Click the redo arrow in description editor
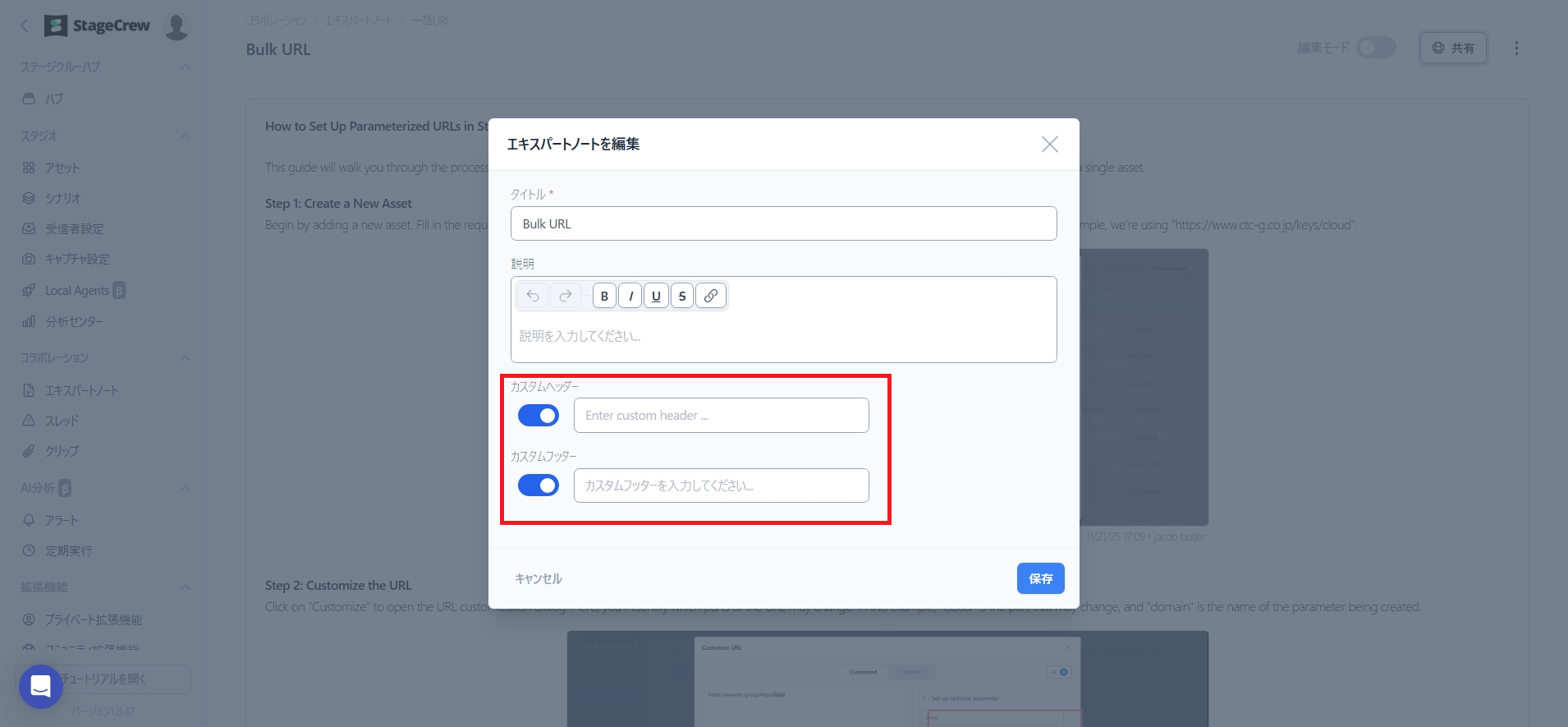Image resolution: width=1568 pixels, height=727 pixels. [565, 296]
